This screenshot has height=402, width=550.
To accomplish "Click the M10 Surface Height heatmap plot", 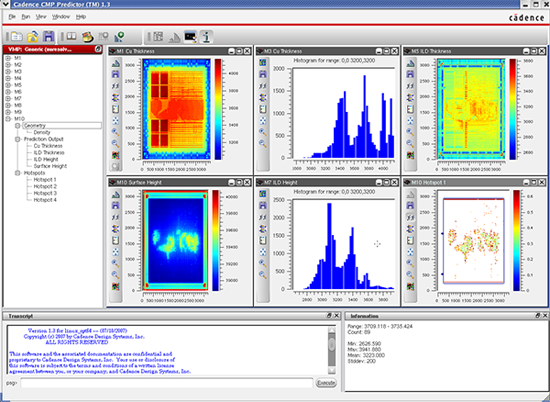I will tap(175, 241).
